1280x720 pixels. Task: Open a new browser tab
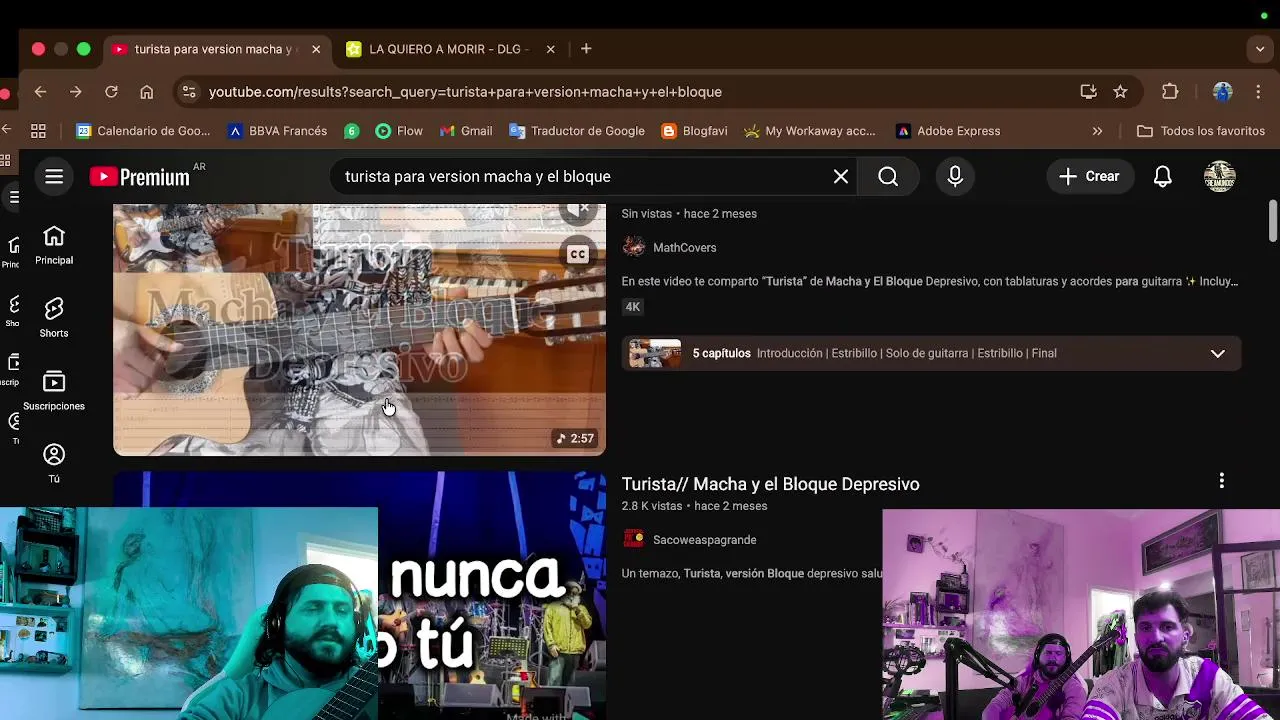pos(586,49)
